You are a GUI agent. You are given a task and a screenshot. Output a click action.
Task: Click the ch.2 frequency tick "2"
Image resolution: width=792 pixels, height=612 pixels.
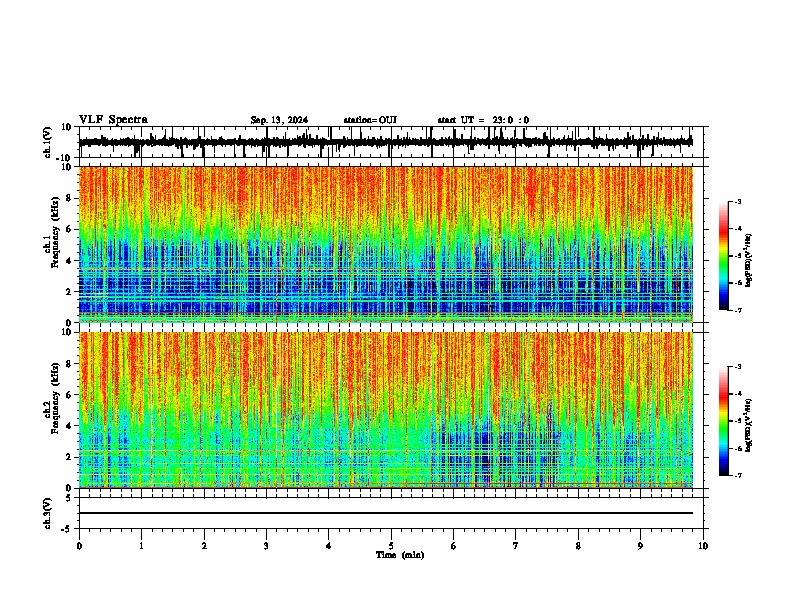coord(69,457)
